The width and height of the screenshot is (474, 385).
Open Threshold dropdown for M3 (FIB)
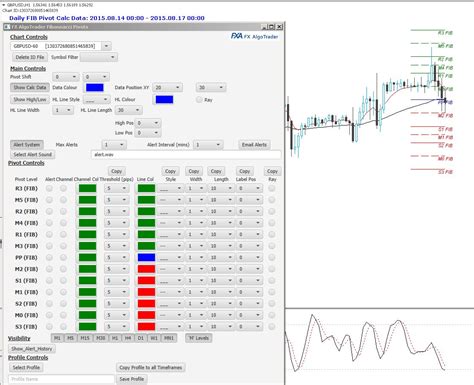click(x=116, y=246)
